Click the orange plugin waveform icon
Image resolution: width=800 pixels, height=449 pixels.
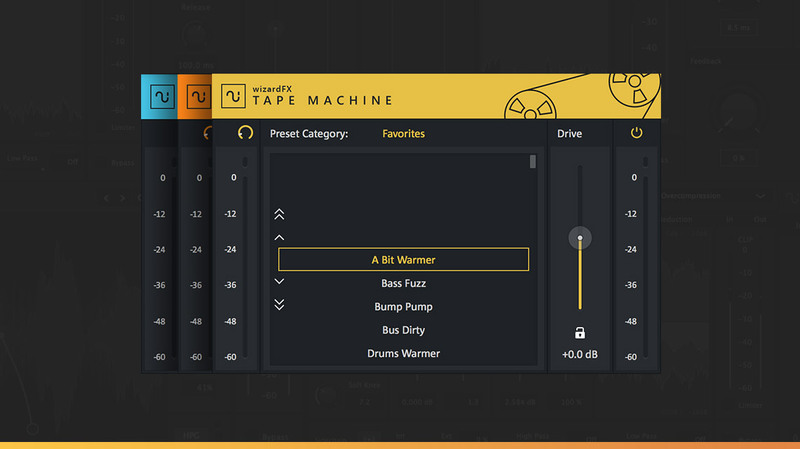[197, 97]
